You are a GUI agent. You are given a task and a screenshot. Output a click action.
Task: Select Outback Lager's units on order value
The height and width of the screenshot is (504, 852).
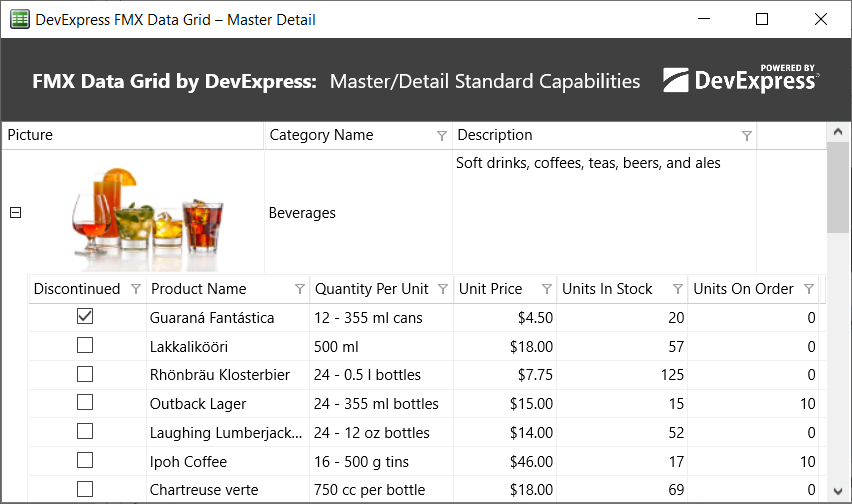[x=753, y=404]
